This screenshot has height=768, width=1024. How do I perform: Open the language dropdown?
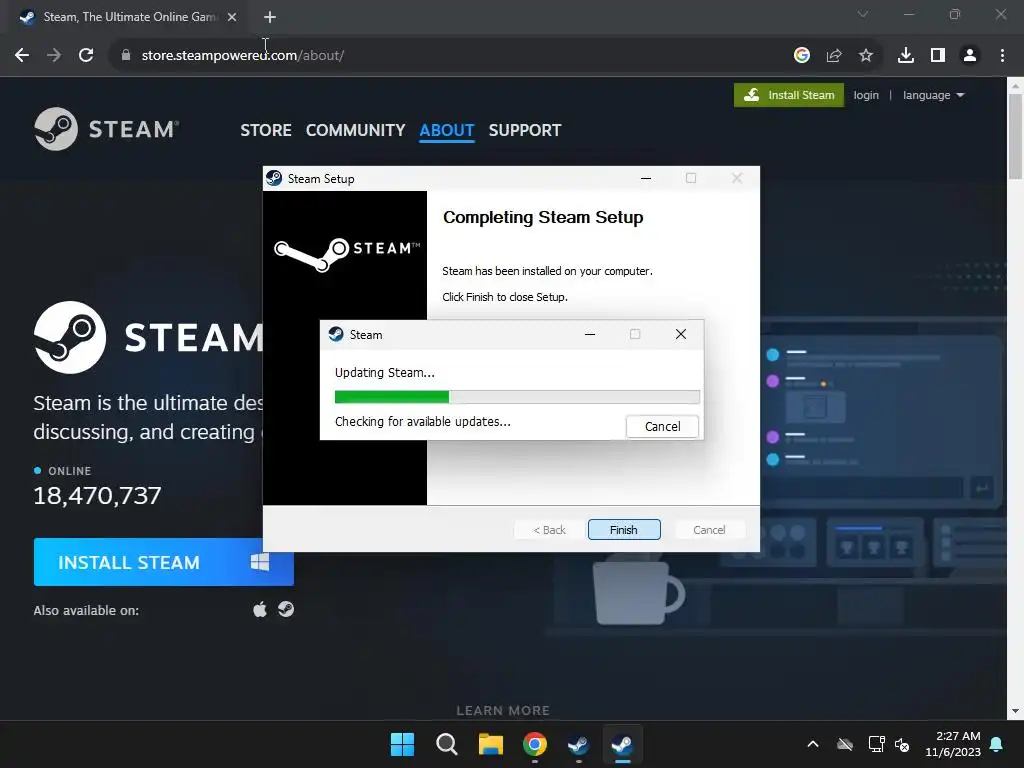tap(933, 95)
